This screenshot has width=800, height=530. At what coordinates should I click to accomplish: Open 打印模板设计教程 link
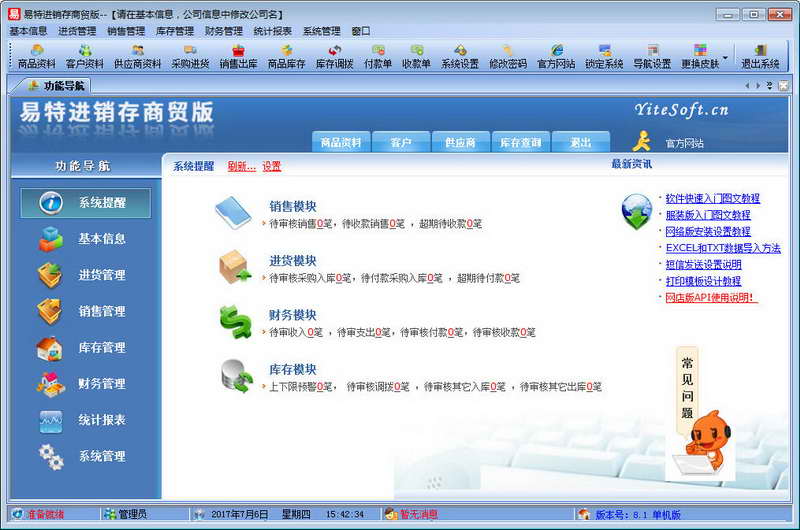[x=703, y=281]
